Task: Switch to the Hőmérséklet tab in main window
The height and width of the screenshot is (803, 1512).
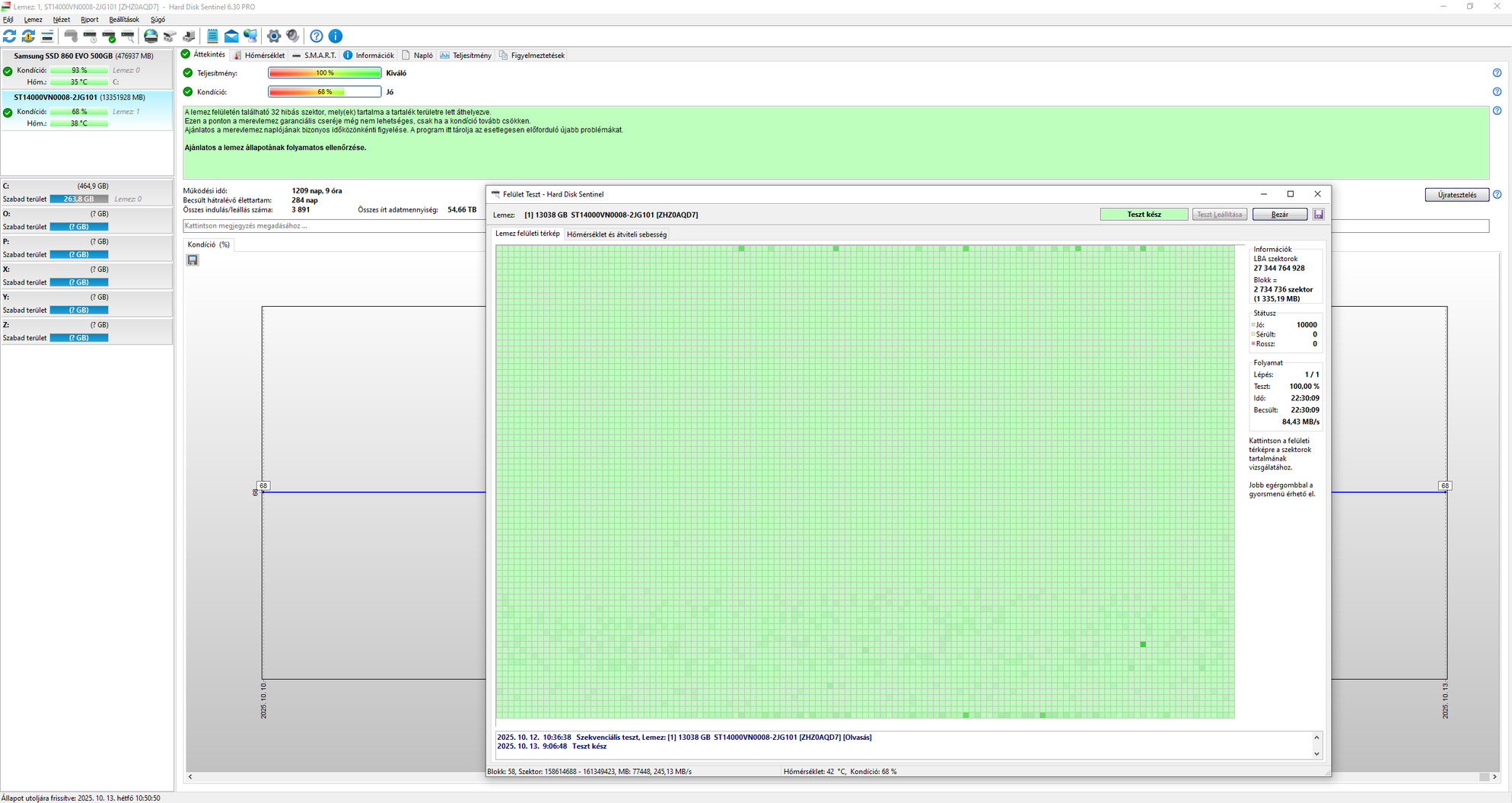Action: tap(259, 56)
